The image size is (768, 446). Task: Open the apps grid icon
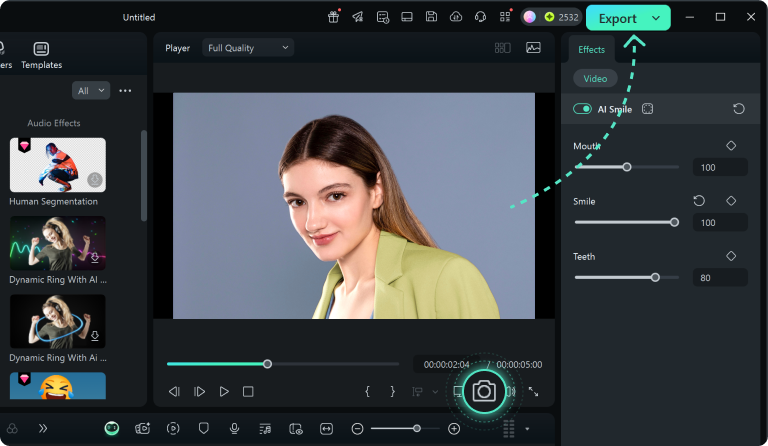[505, 17]
